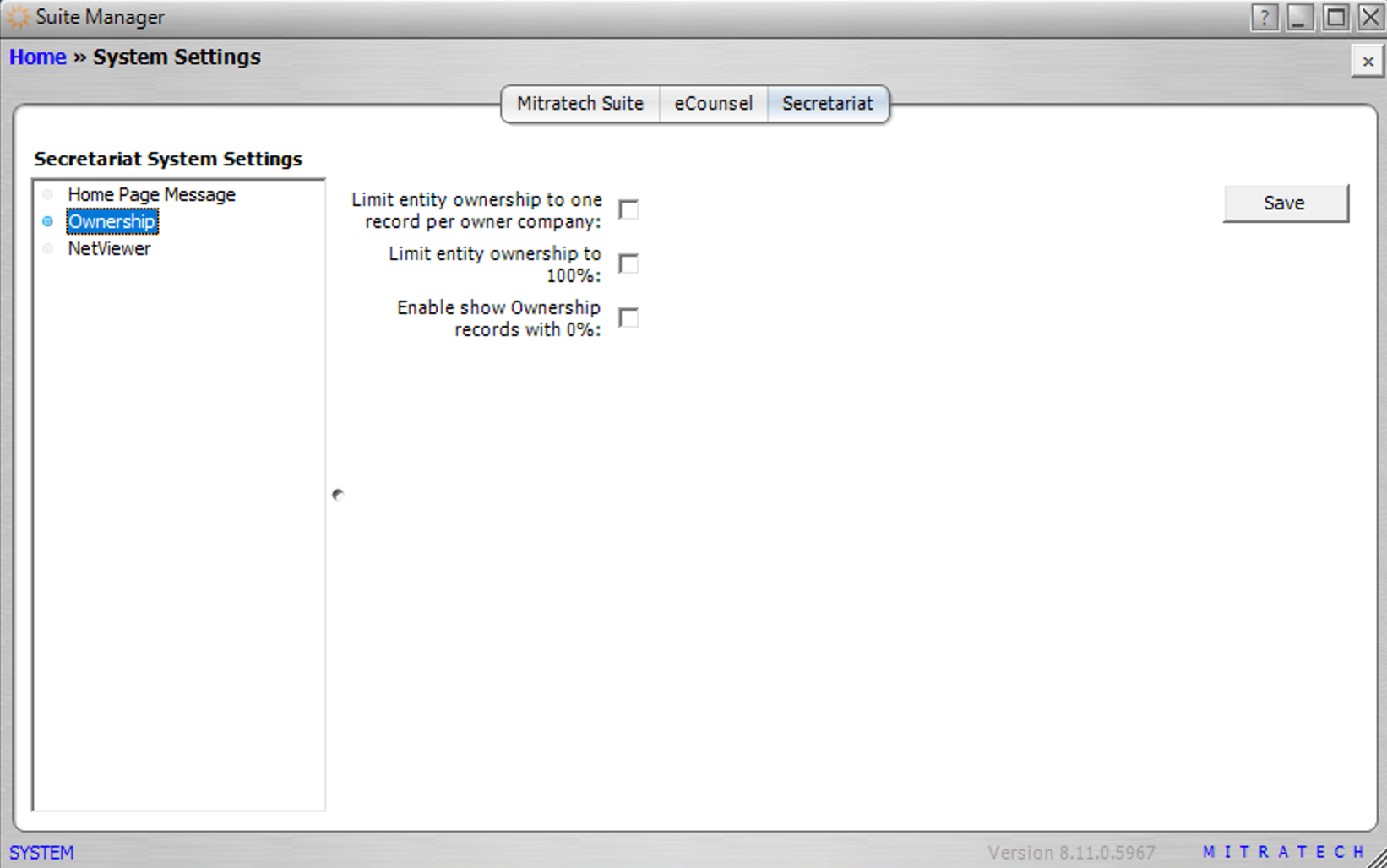Click the Version 8.11.0.5967 text
This screenshot has width=1387, height=868.
point(1071,853)
